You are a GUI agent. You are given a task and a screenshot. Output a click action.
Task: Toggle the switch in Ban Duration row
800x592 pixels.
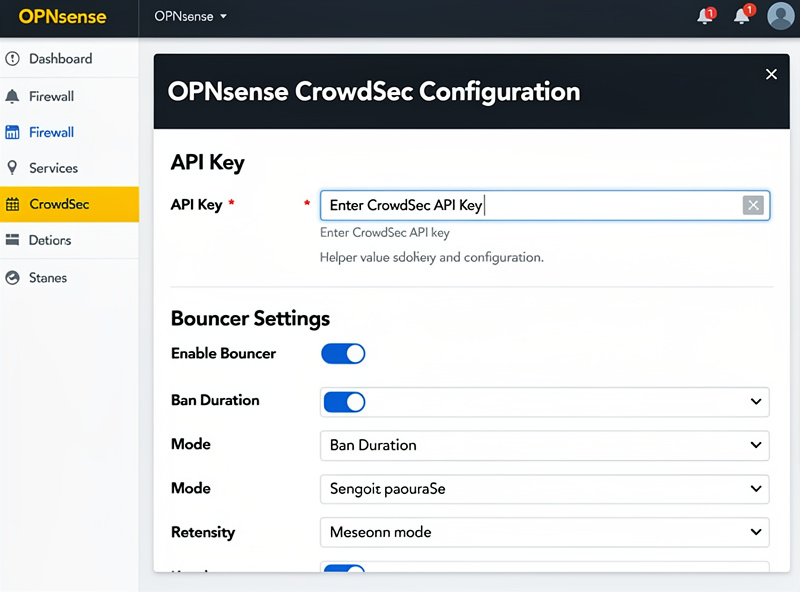344,402
